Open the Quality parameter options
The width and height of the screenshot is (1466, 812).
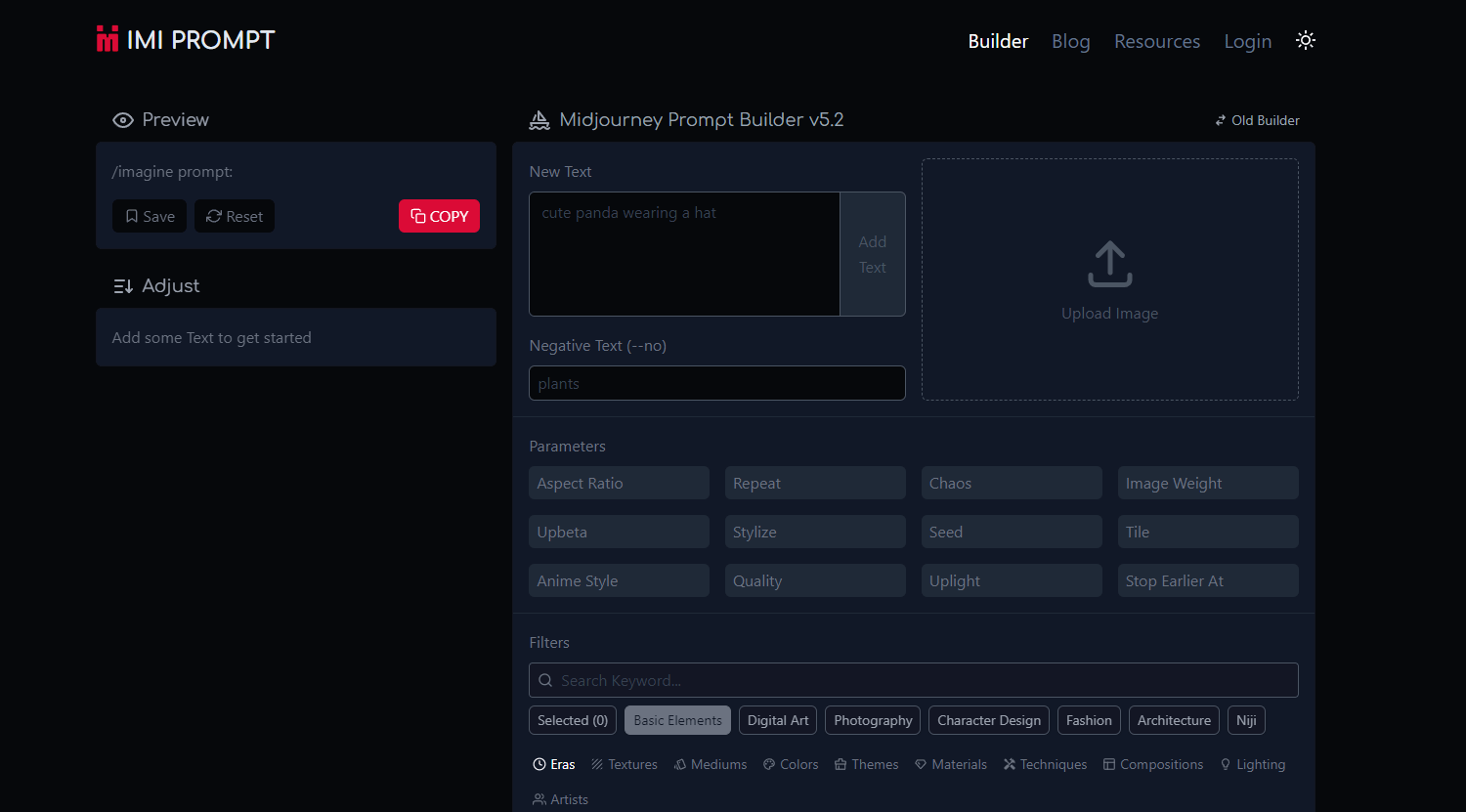pyautogui.click(x=814, y=580)
